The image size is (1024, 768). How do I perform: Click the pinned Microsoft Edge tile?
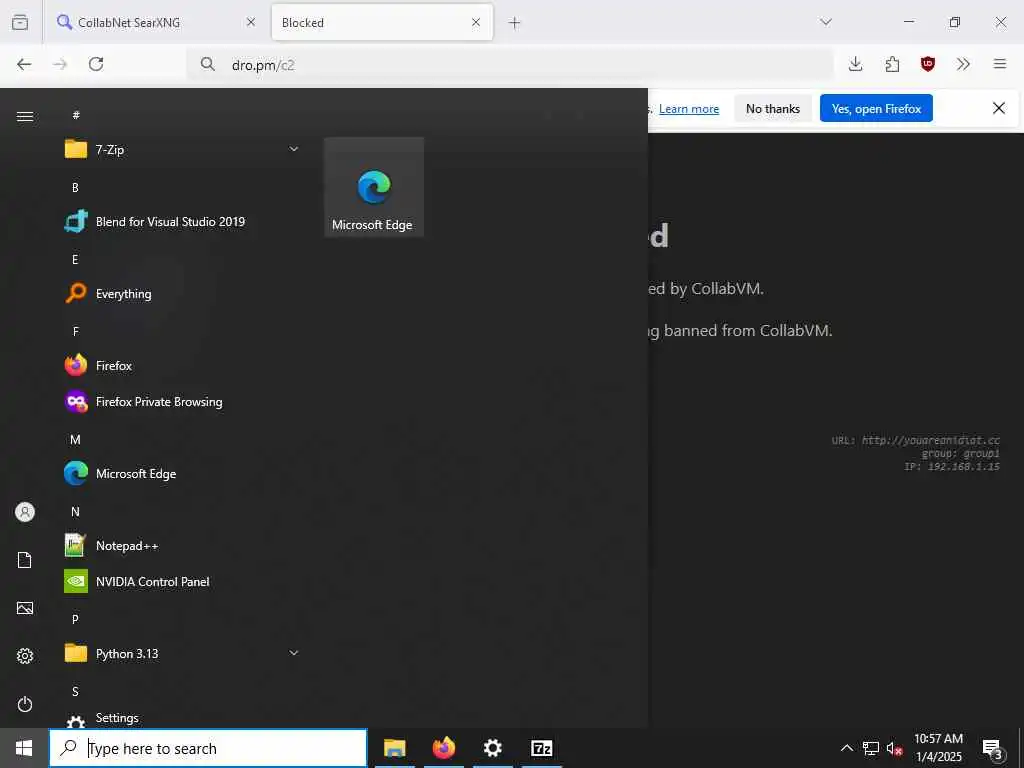pos(374,187)
